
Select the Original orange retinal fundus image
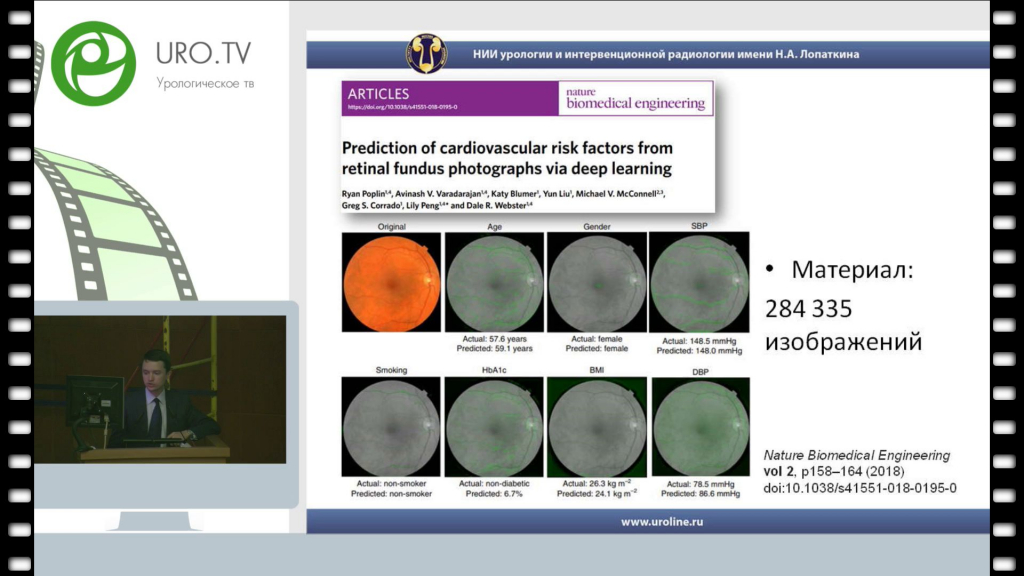391,282
